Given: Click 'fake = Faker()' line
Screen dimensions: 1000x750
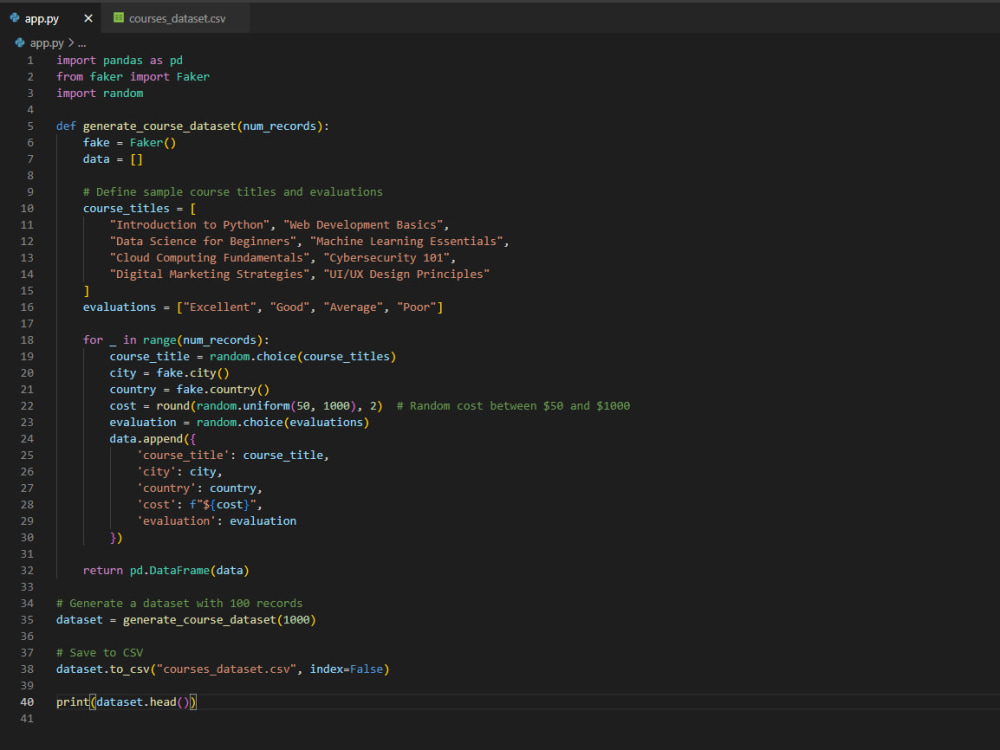Looking at the screenshot, I should [129, 143].
